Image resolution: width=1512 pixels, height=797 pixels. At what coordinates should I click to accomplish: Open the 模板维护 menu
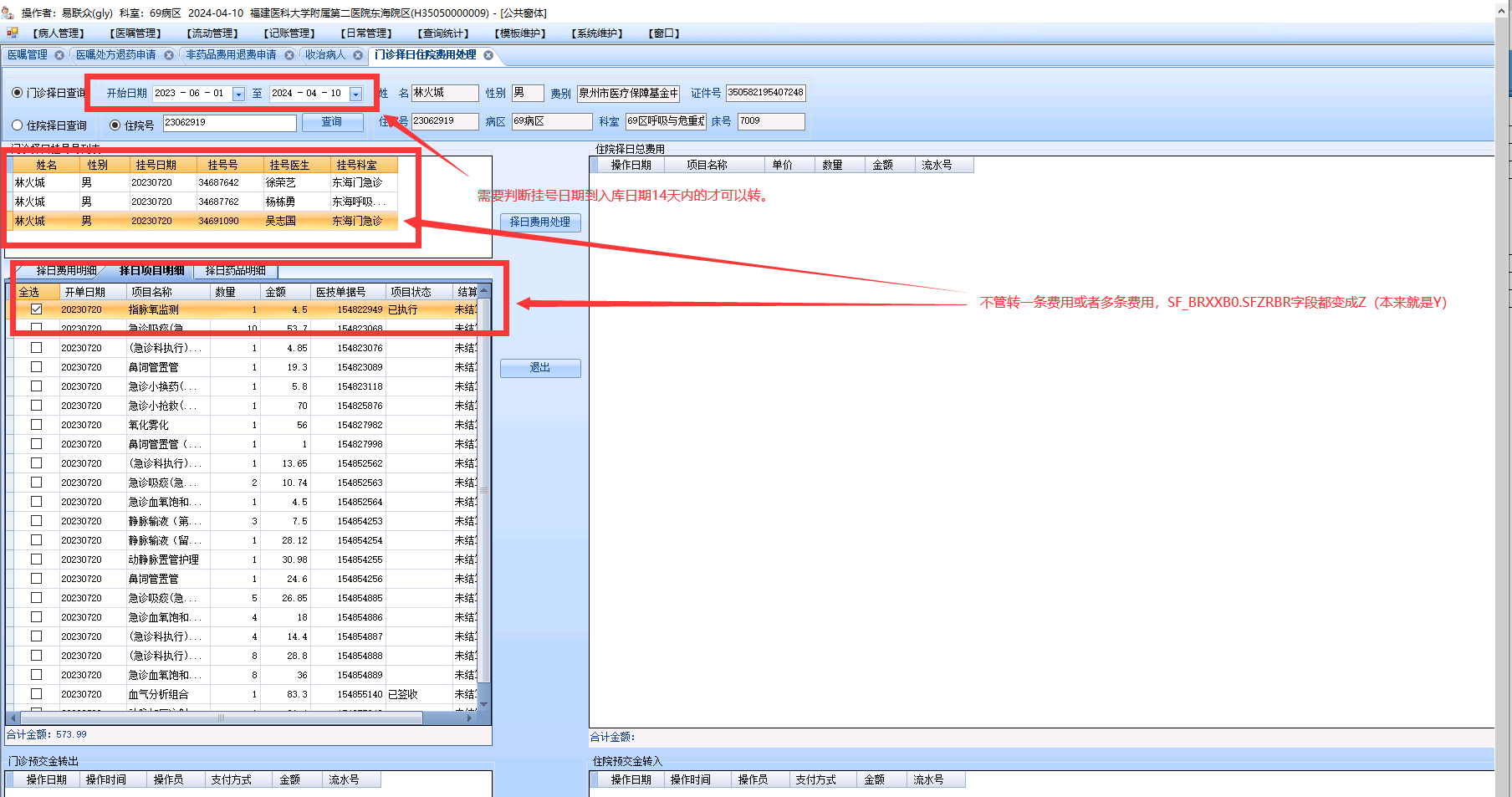(x=520, y=33)
